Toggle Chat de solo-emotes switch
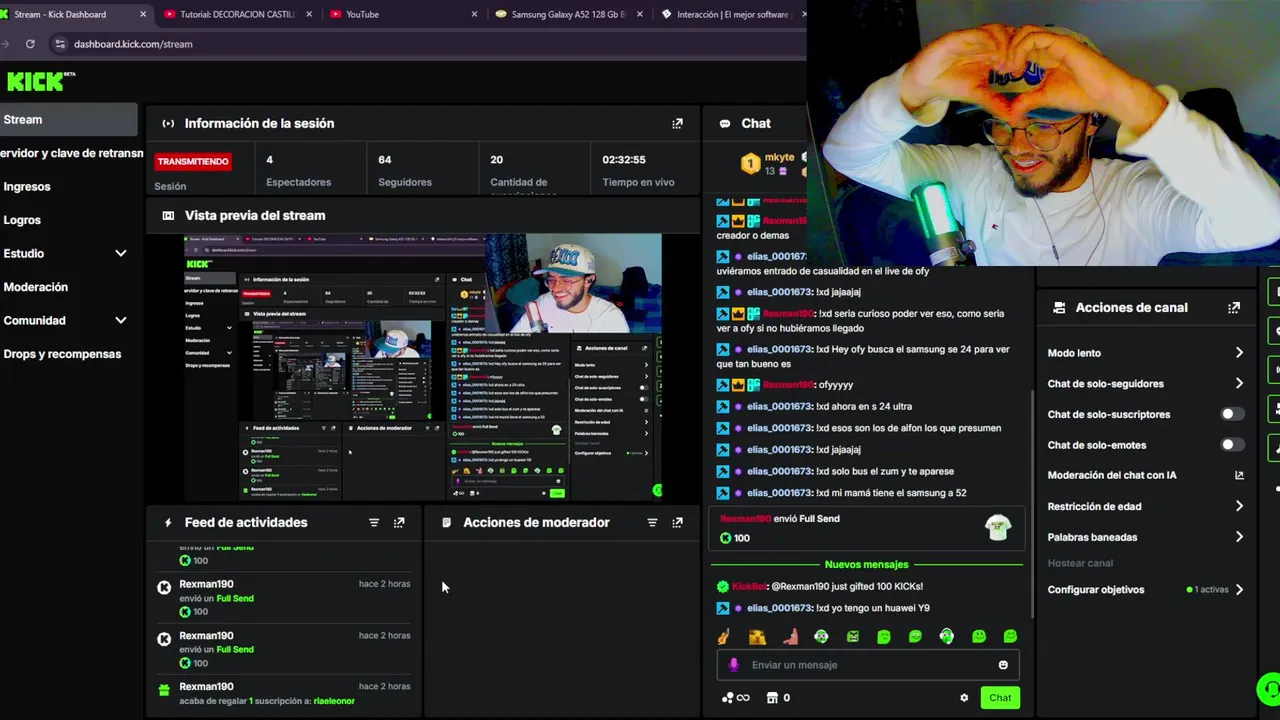 [1232, 445]
